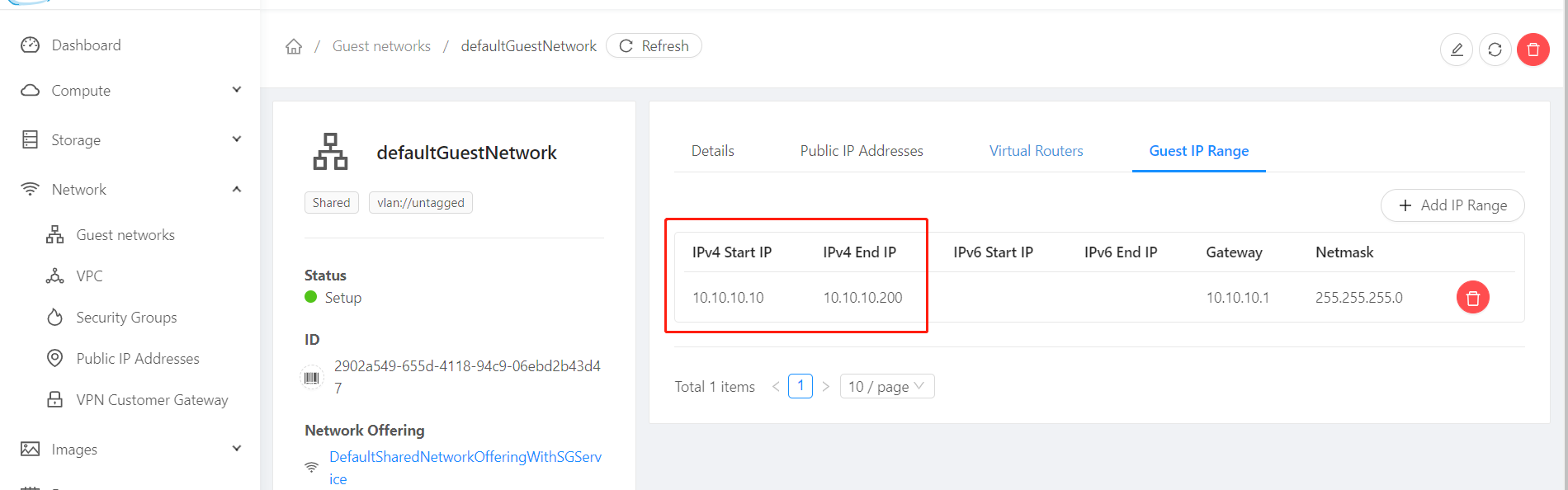Open the Dashboard from the sidebar

[86, 45]
